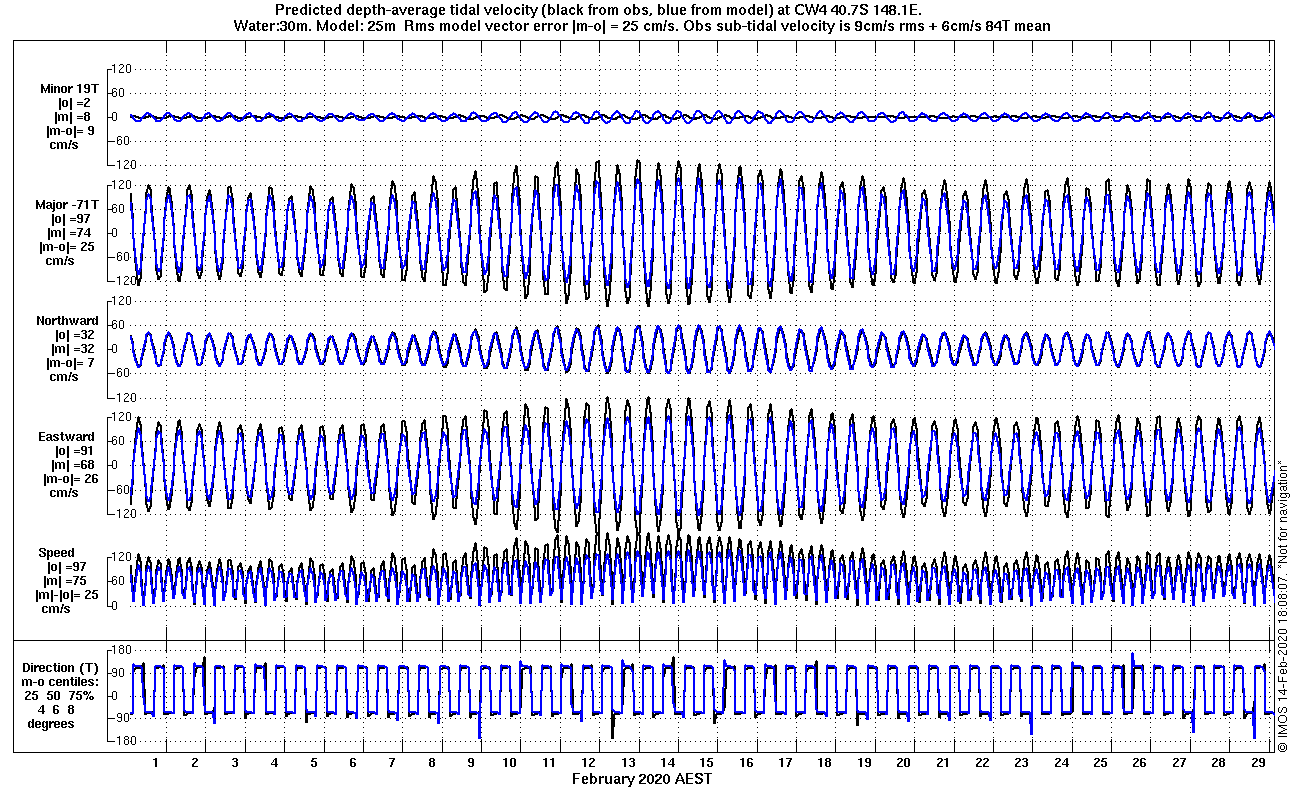
Task: Click the '180' tick on Direction axis
Action: [123, 650]
